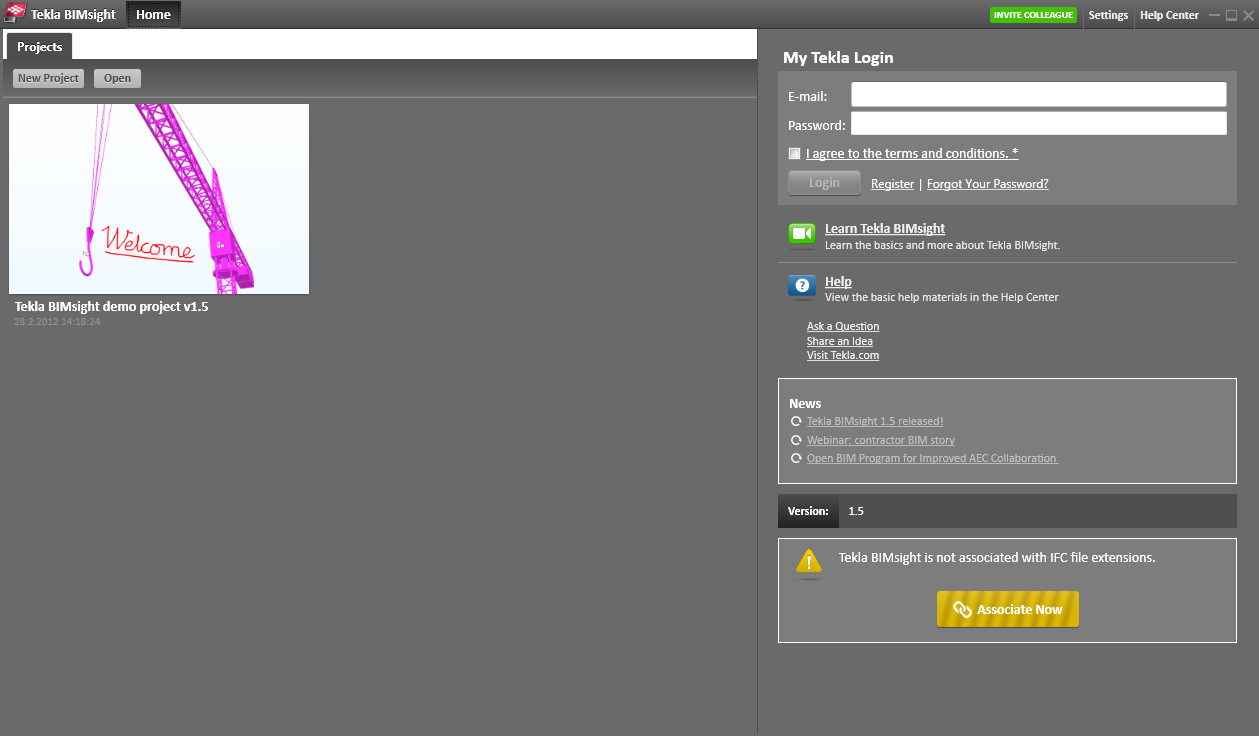
Task: Tick the terms and conditions checkbox
Action: point(794,153)
